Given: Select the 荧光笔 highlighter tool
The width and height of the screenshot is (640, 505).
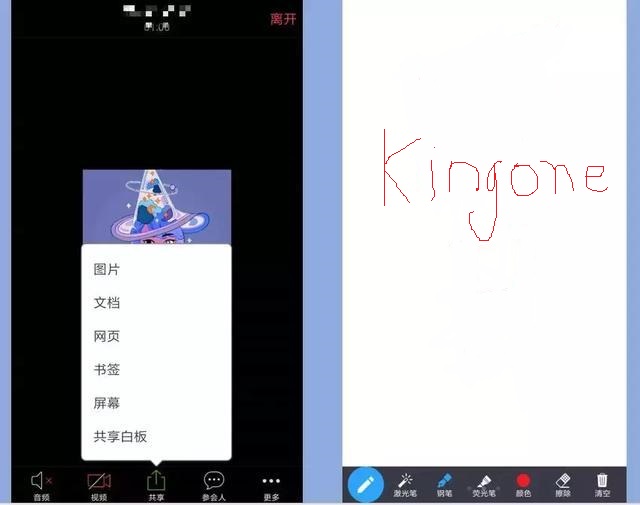Looking at the screenshot, I should pos(484,485).
